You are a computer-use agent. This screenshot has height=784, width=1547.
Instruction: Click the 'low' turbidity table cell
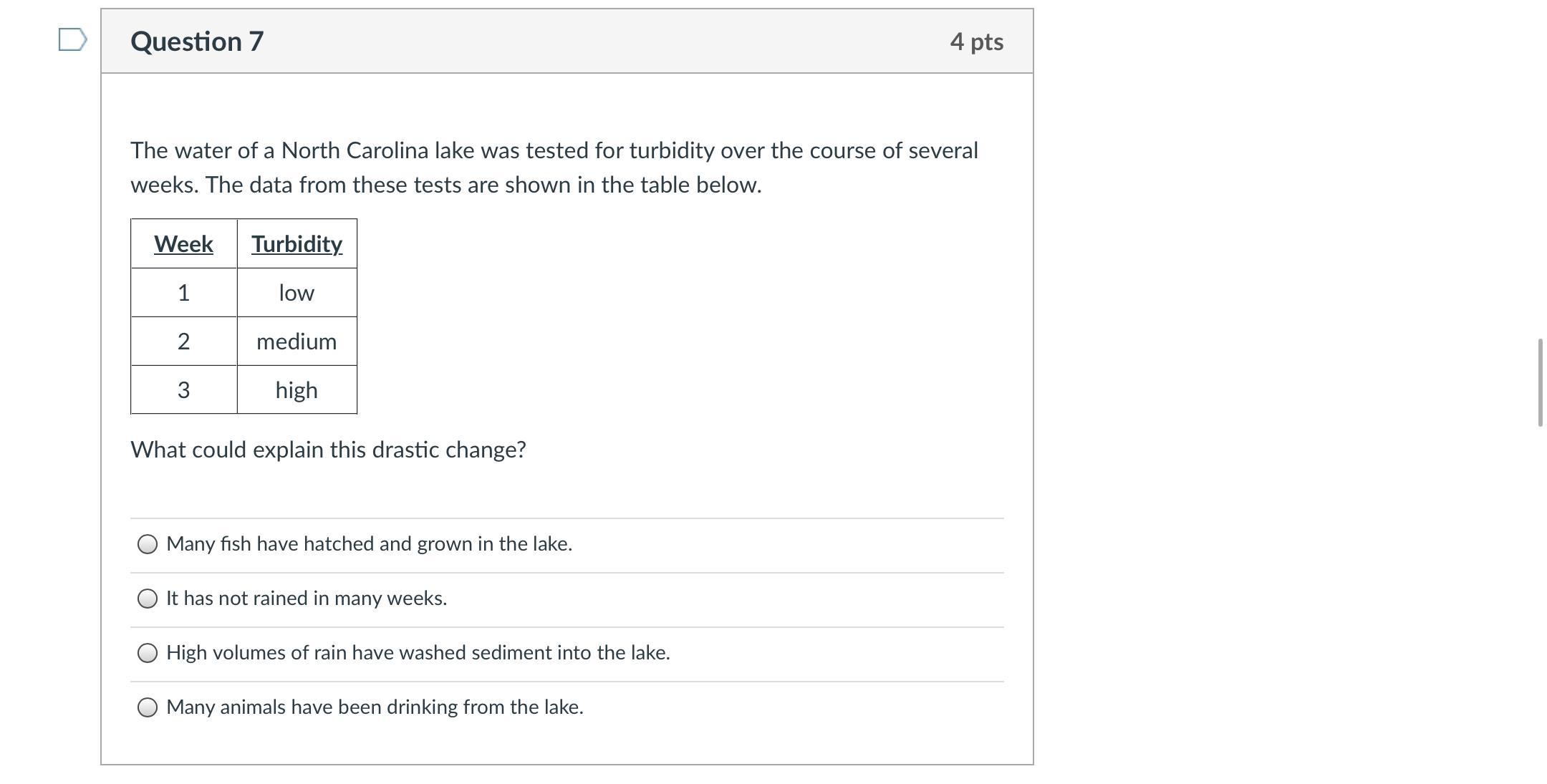click(297, 293)
